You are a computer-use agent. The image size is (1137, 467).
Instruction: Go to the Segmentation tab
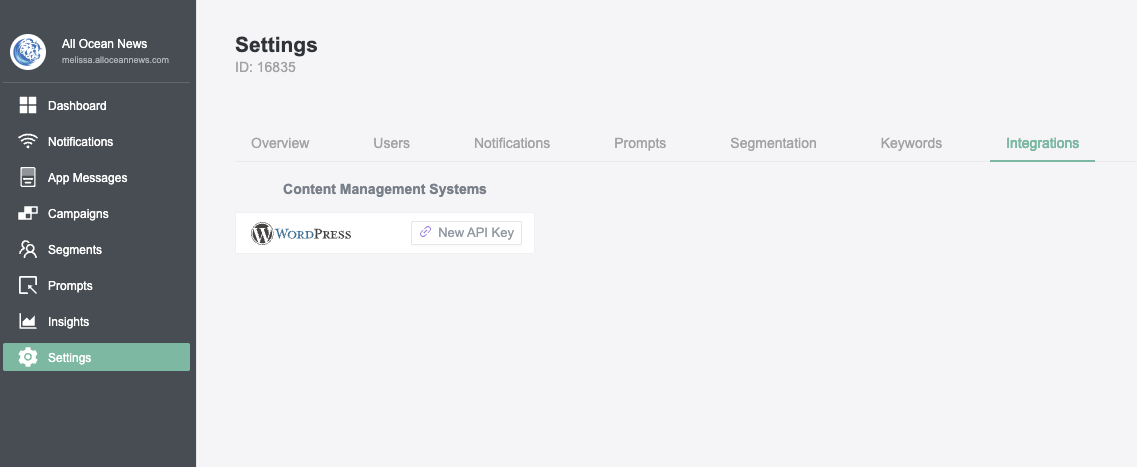[773, 143]
